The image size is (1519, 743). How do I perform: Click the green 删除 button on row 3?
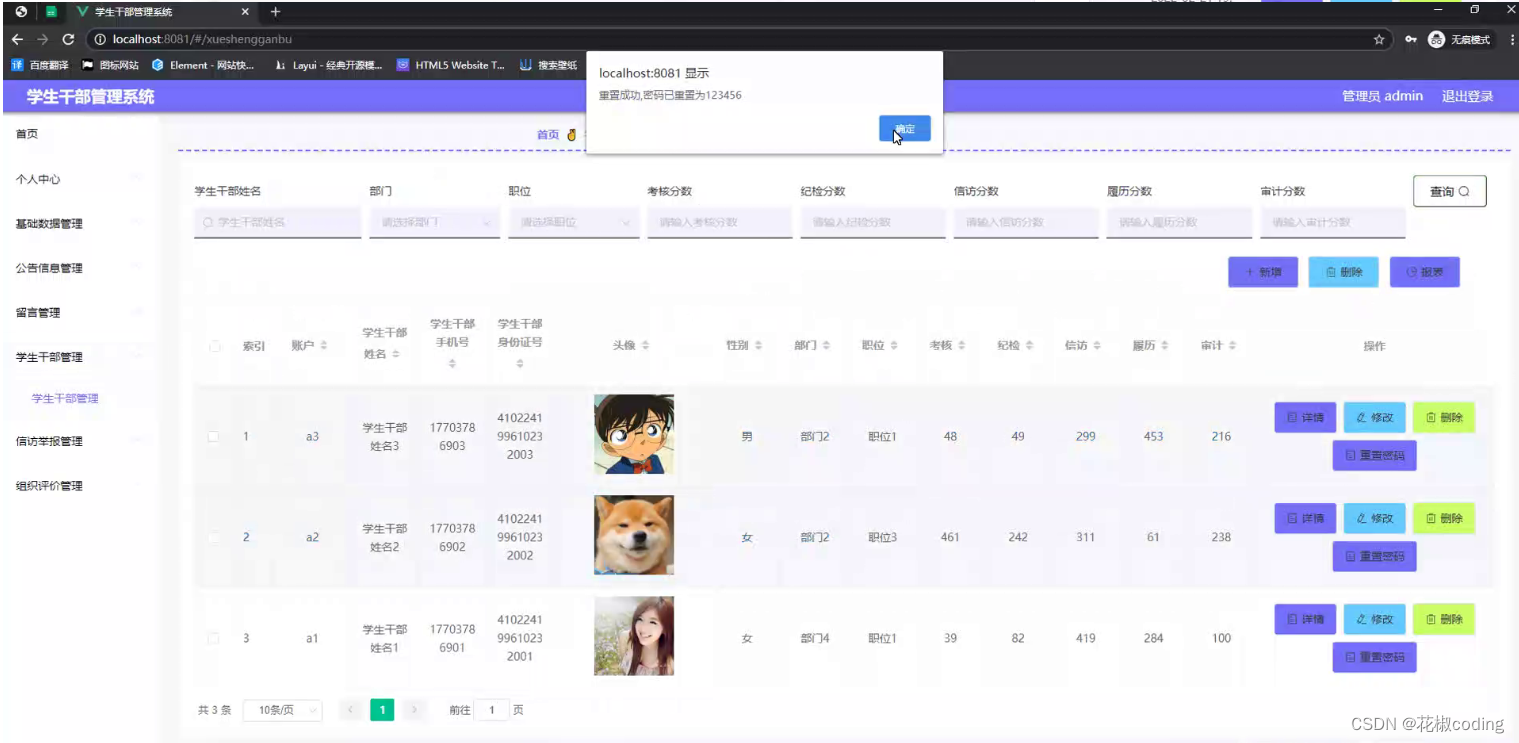click(1444, 619)
